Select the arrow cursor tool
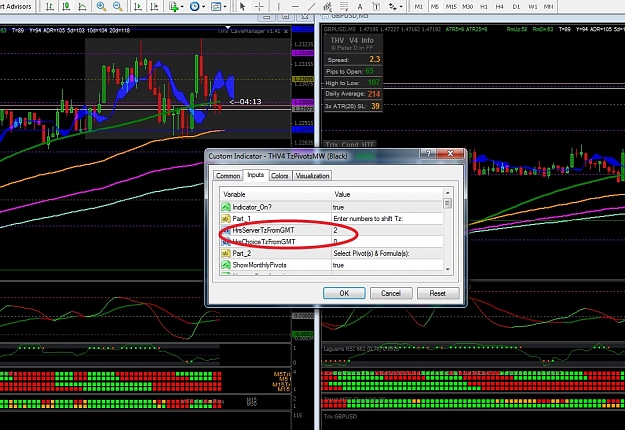The height and width of the screenshot is (430, 625). [242, 6]
